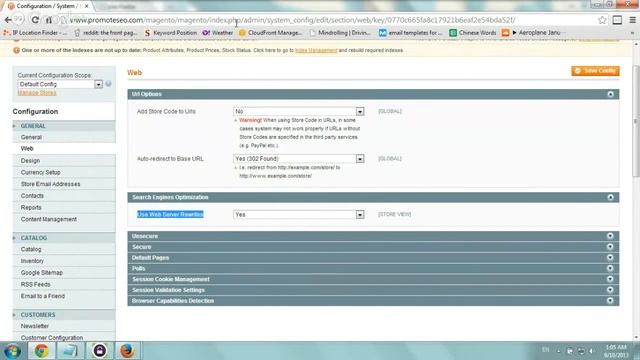The width and height of the screenshot is (640, 360).
Task: Click the page vertical scrollbar
Action: [636, 122]
